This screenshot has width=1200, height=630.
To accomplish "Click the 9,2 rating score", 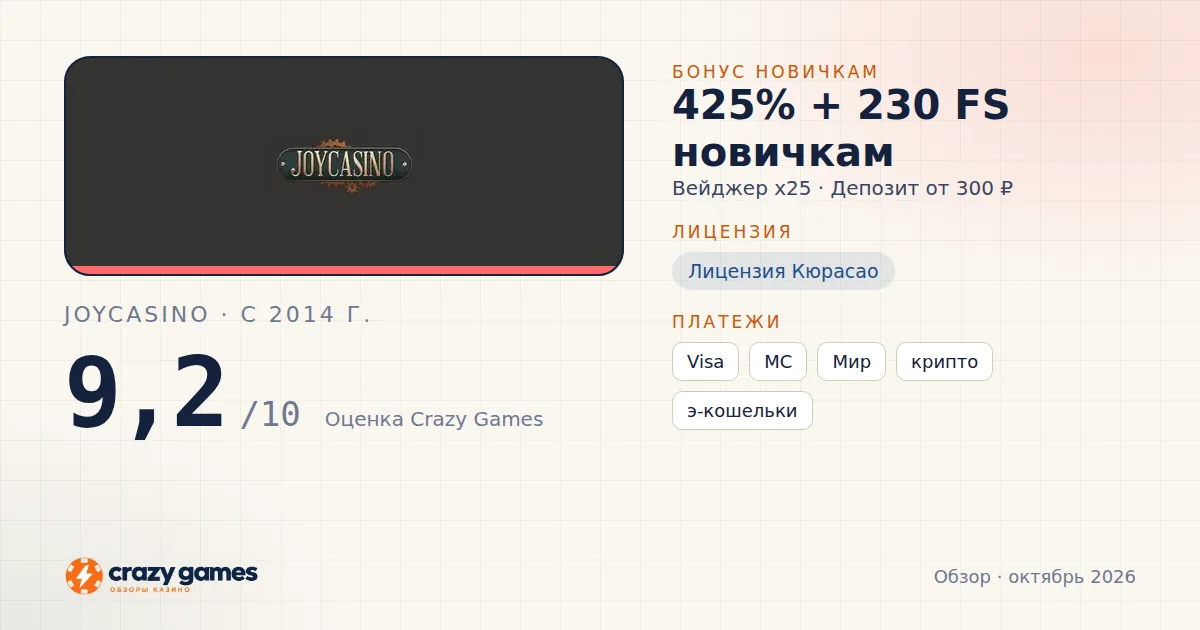I will (146, 395).
